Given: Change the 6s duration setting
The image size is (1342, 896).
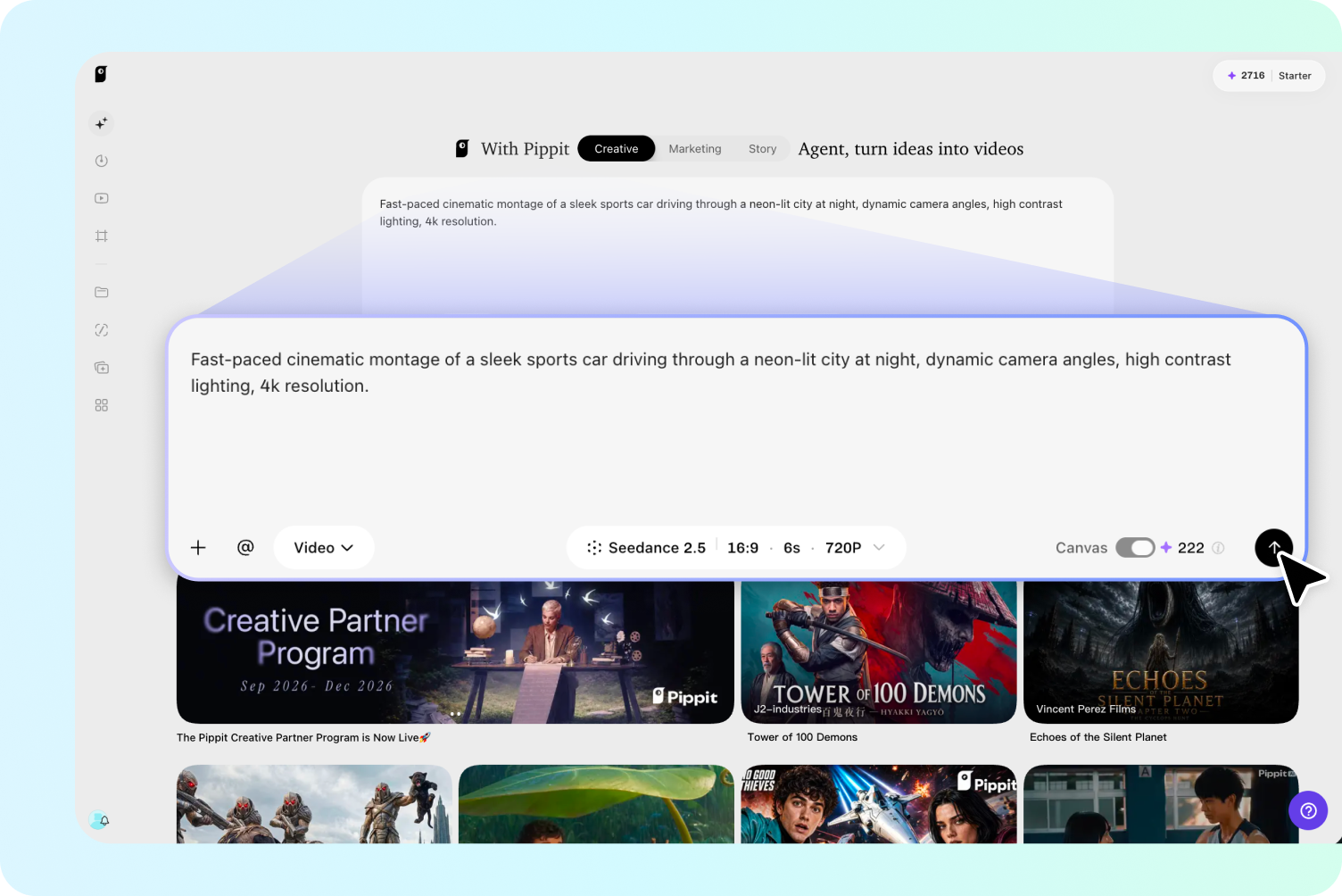Looking at the screenshot, I should coord(791,548).
